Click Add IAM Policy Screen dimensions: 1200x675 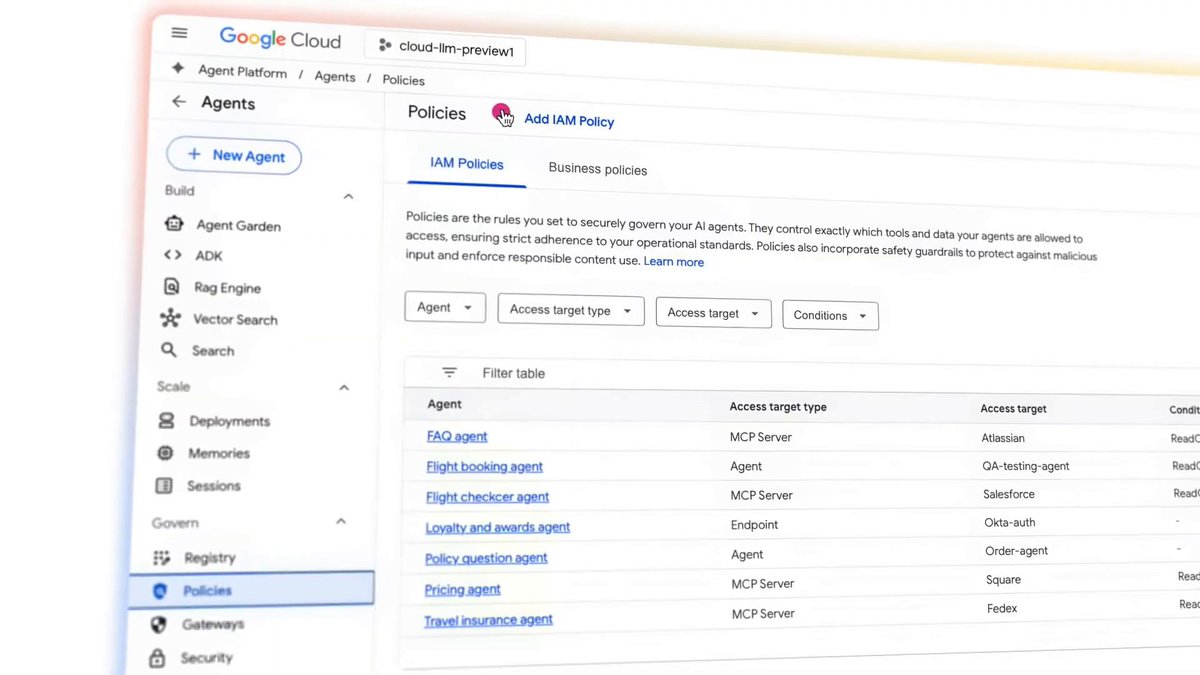click(569, 120)
